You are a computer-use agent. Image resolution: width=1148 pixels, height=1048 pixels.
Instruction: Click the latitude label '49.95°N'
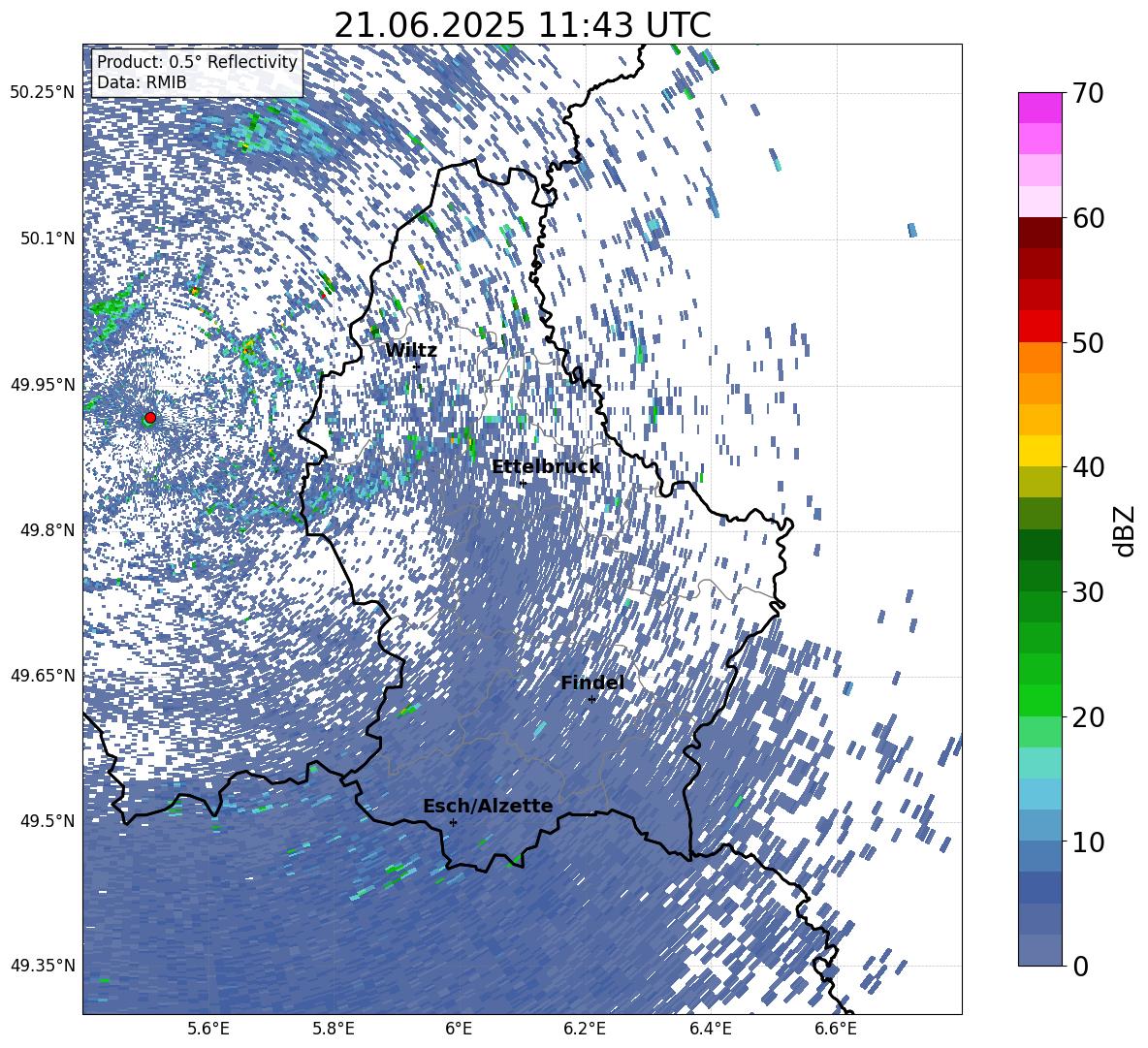tap(43, 384)
